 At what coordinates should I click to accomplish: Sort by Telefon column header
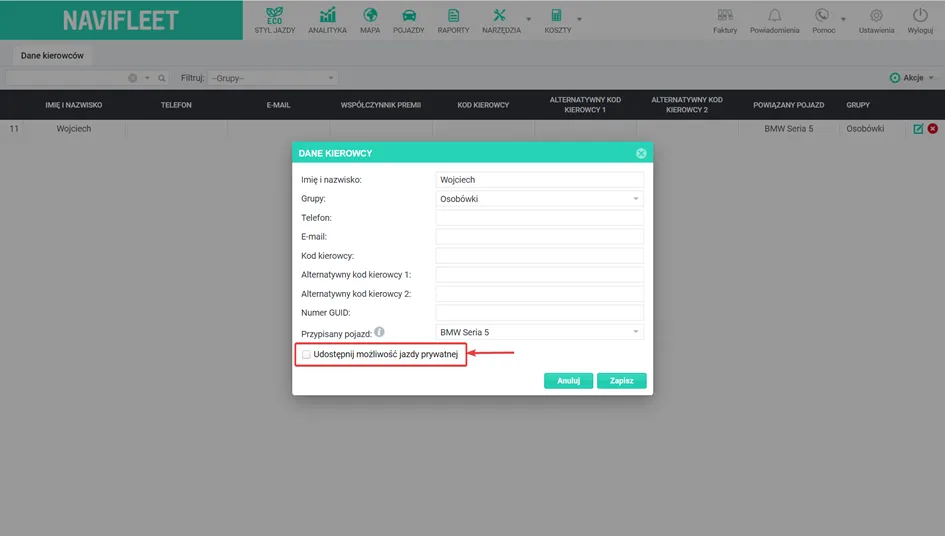176,105
